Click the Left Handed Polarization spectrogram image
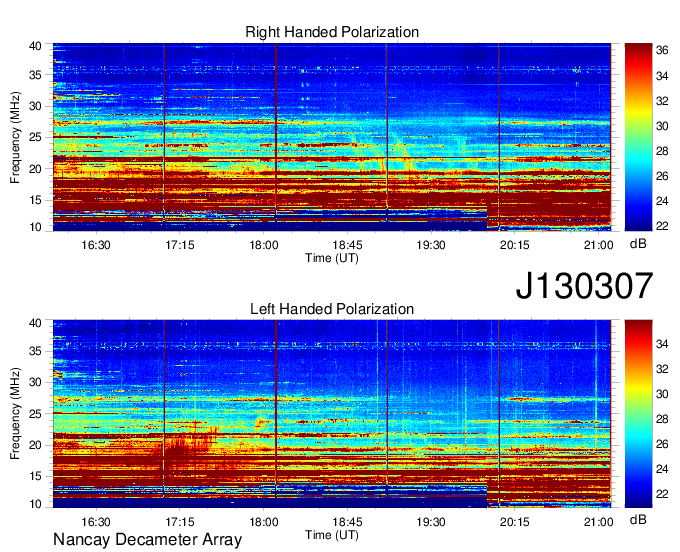Image resolution: width=680 pixels, height=552 pixels. [x=332, y=414]
